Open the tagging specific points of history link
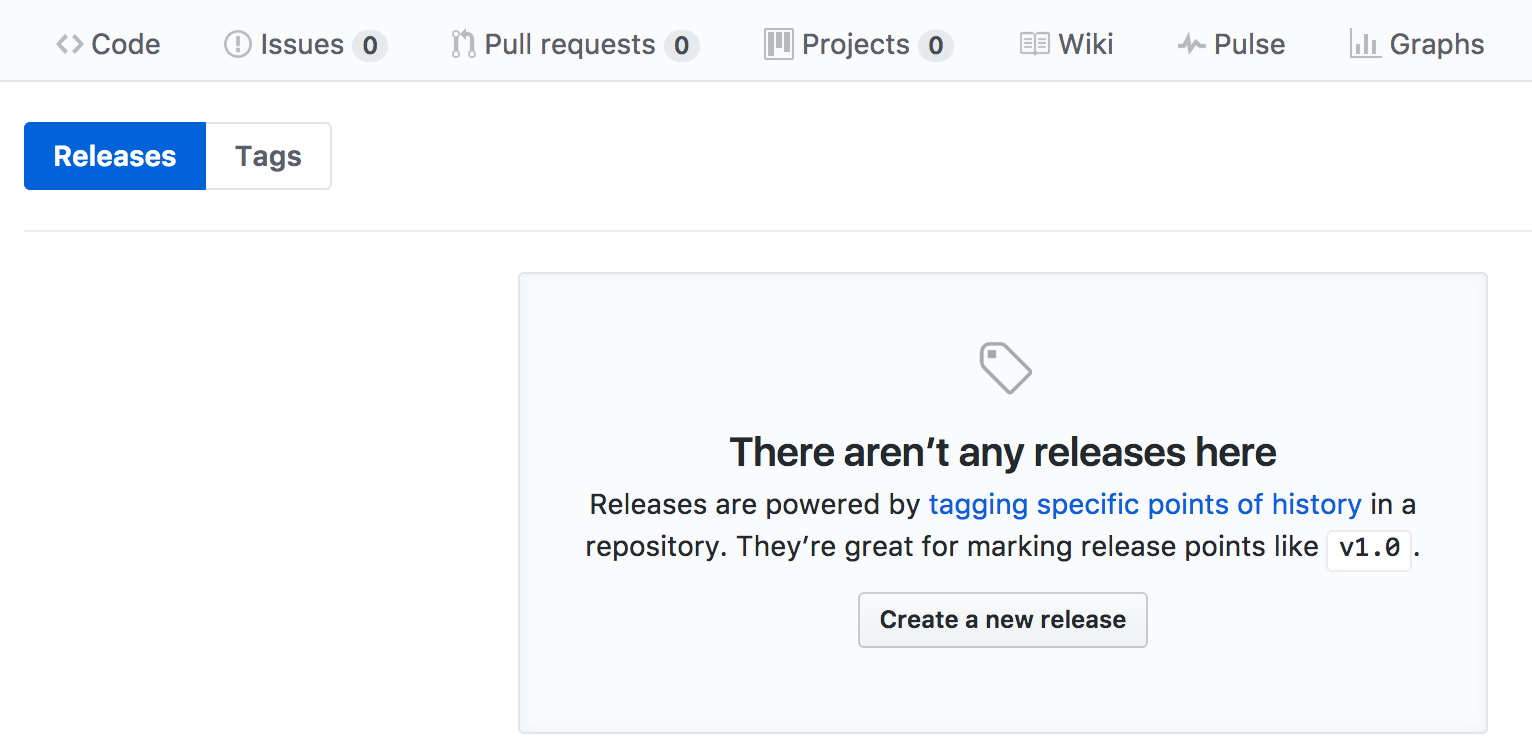 pos(1145,504)
